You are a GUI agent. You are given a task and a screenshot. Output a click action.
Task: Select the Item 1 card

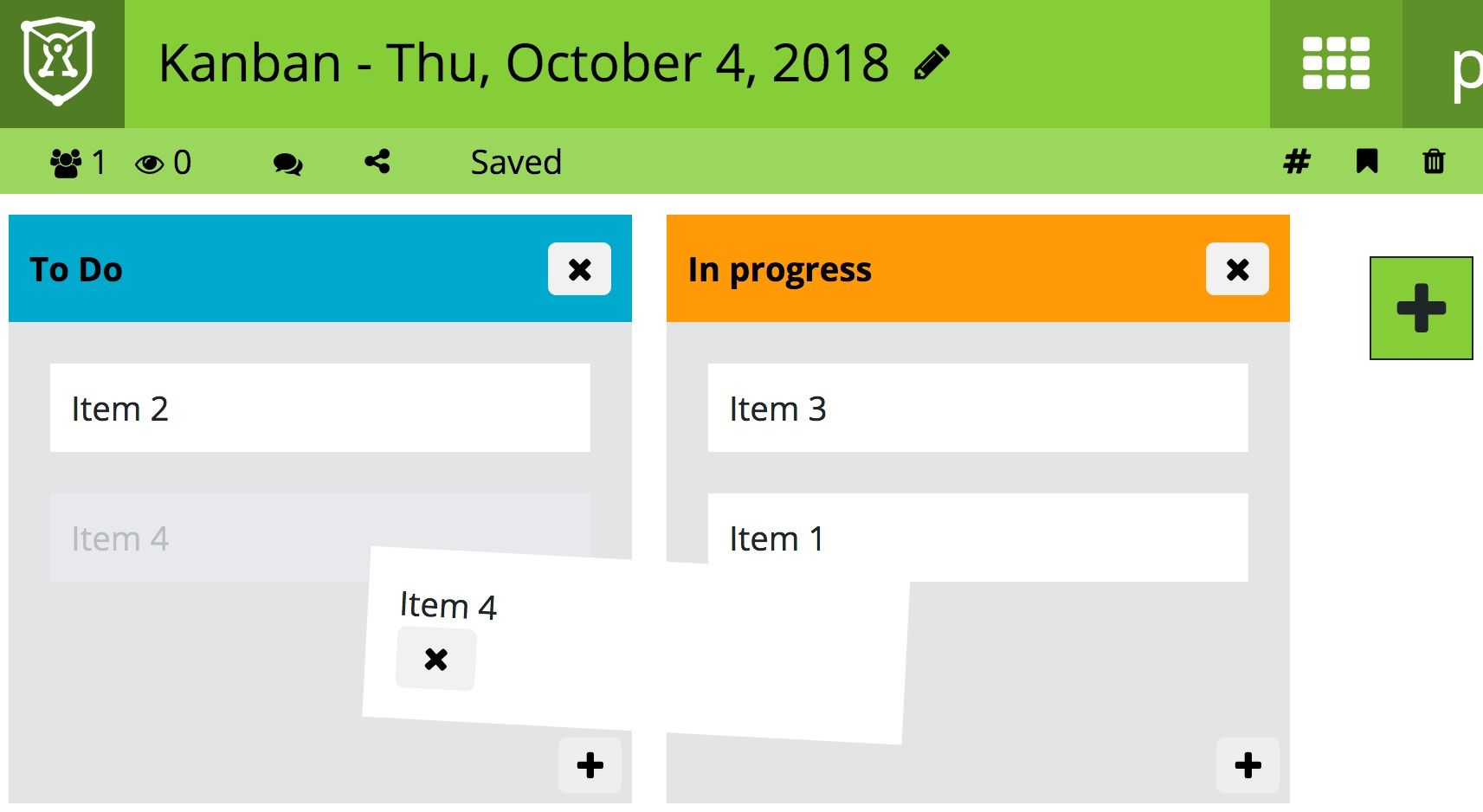[978, 538]
